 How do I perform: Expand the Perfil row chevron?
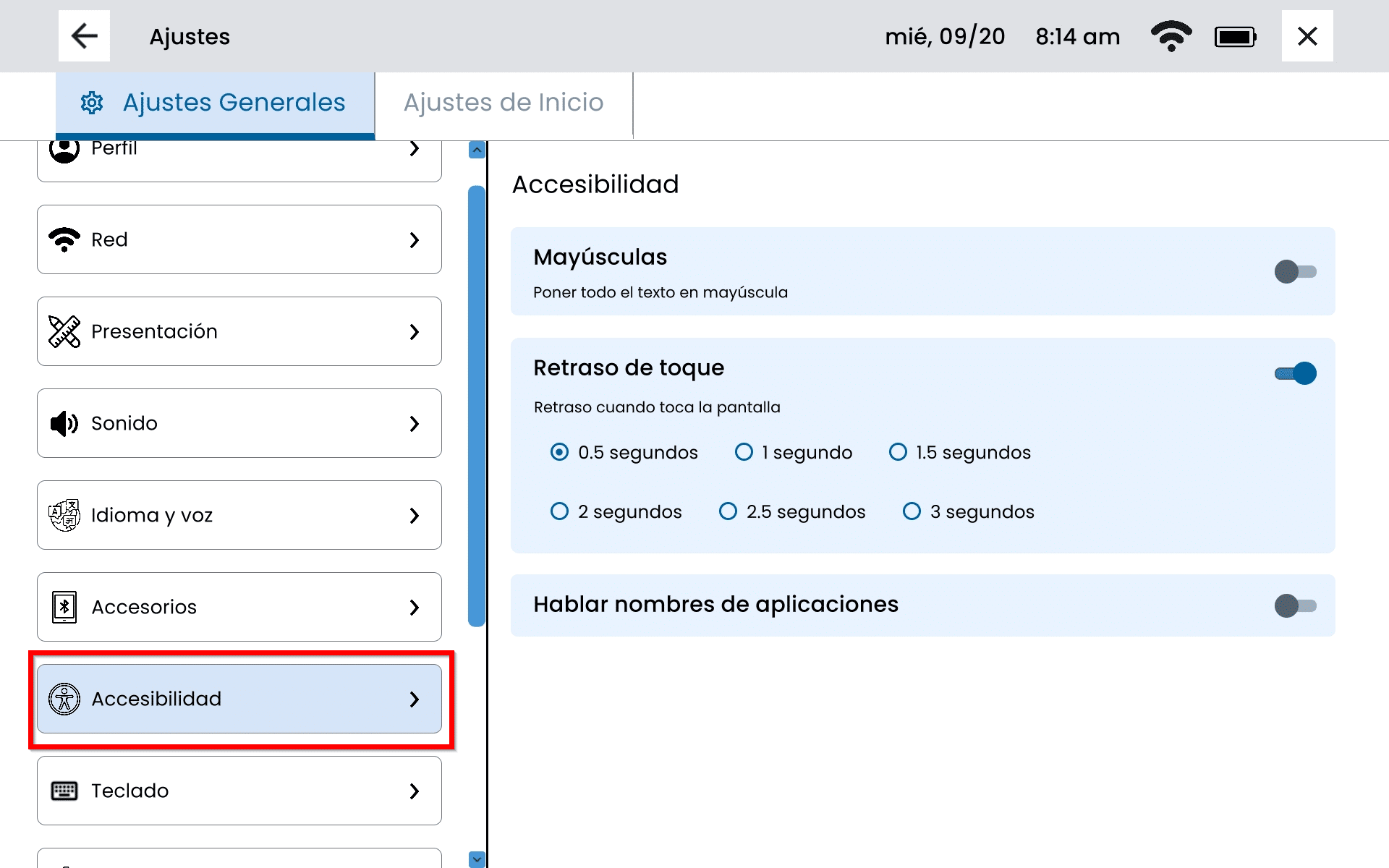tap(414, 148)
